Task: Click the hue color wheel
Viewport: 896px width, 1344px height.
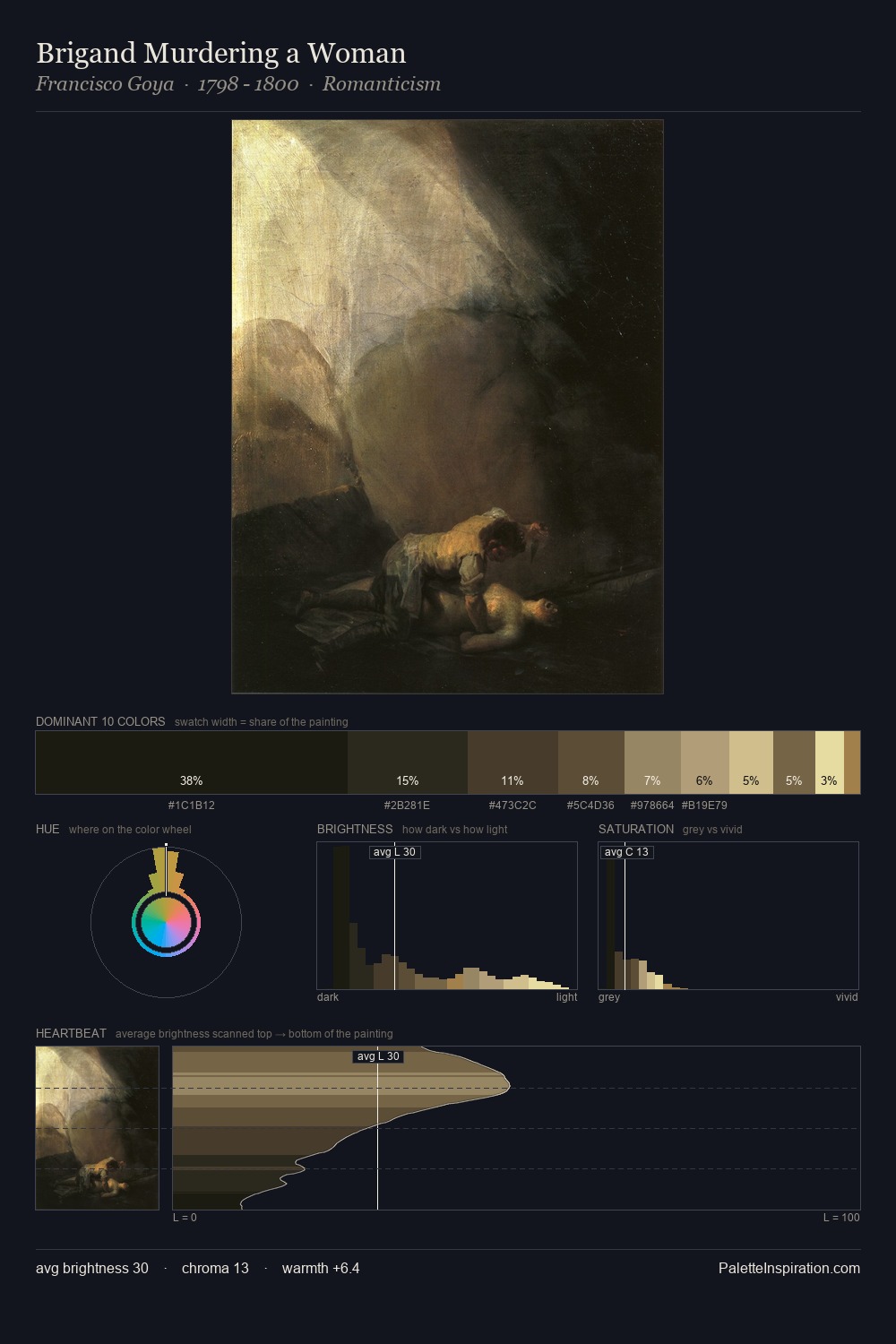Action: 166,922
